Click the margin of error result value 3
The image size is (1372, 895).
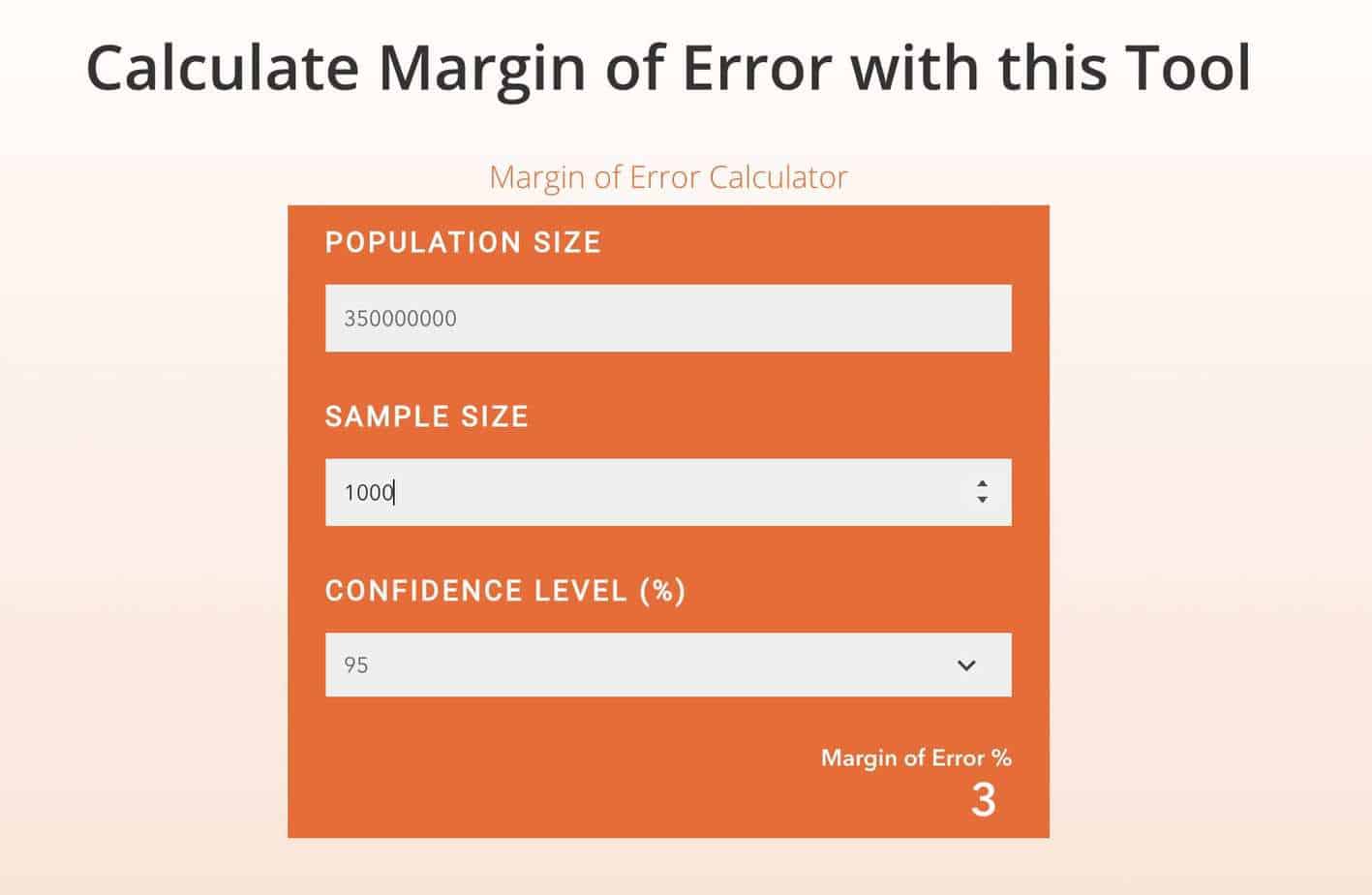click(x=984, y=800)
